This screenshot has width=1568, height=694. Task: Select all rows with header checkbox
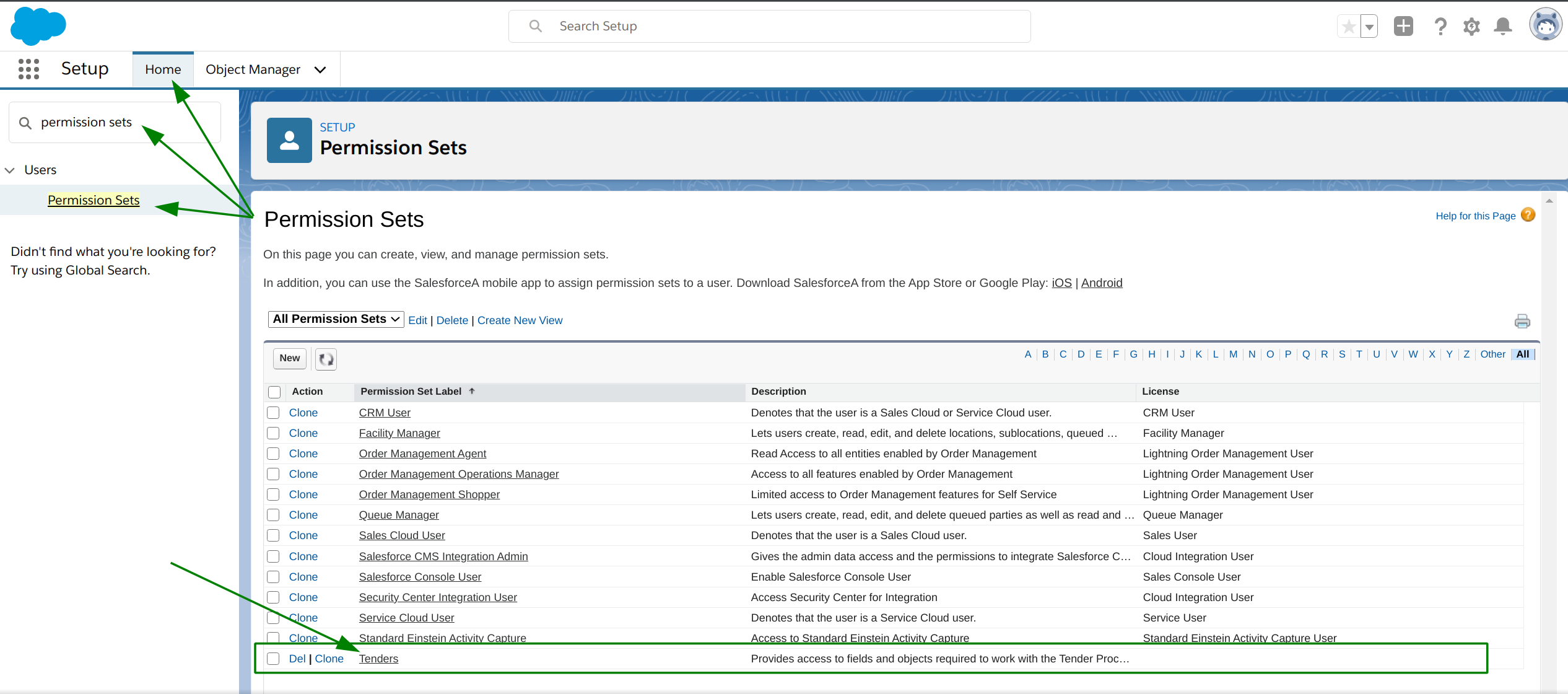[x=274, y=392]
